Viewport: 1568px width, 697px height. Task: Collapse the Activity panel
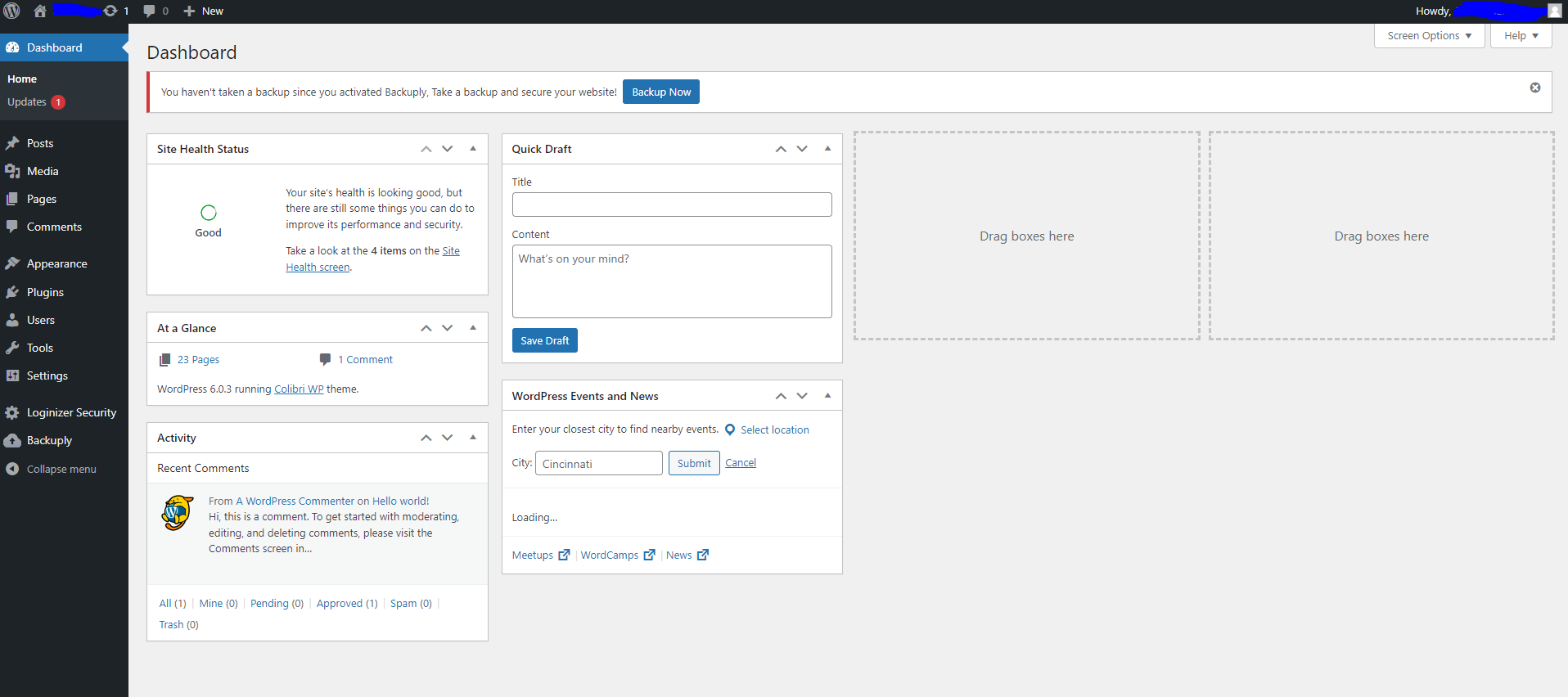(473, 438)
